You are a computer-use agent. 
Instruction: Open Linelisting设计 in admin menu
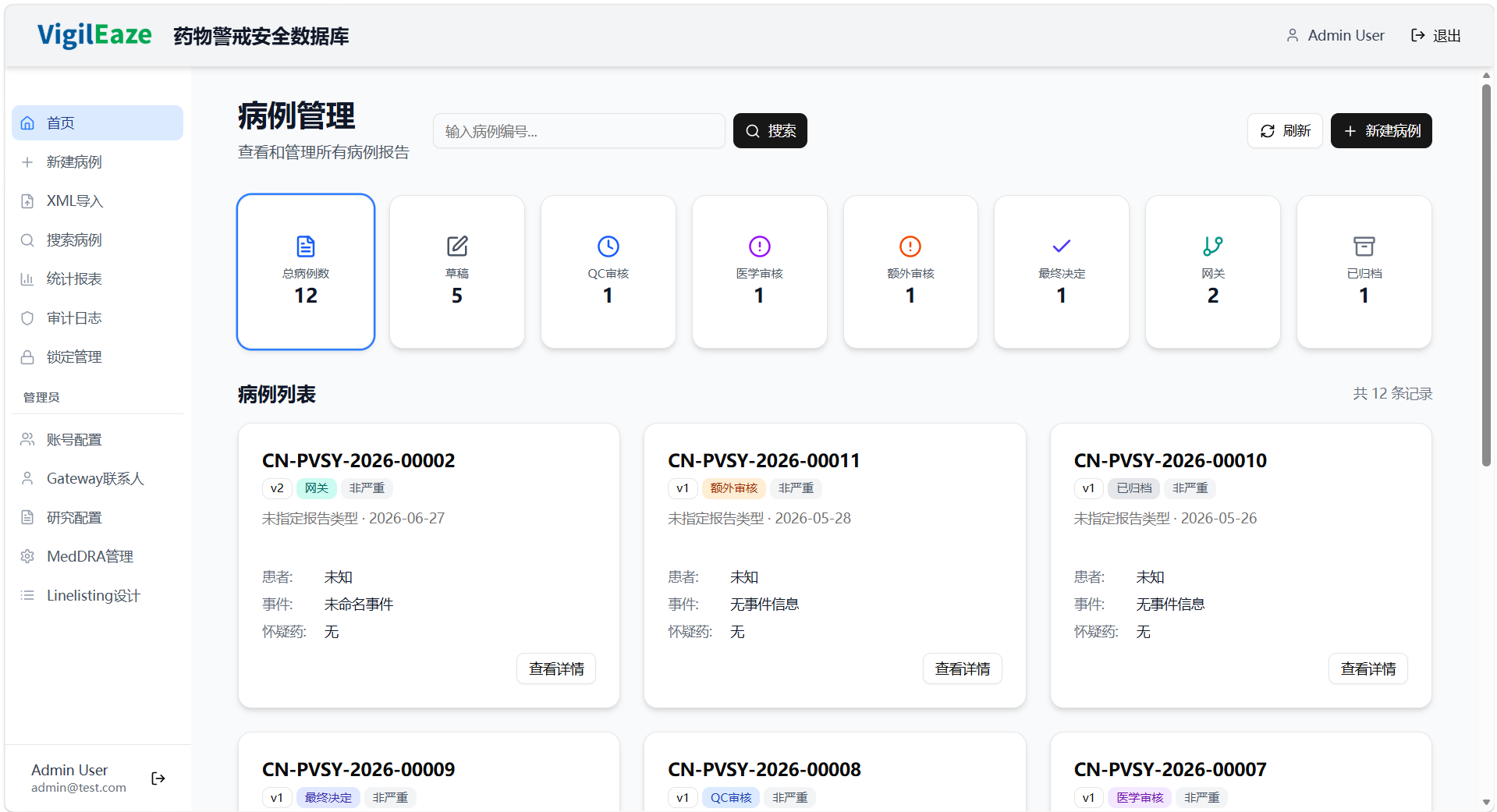98,595
